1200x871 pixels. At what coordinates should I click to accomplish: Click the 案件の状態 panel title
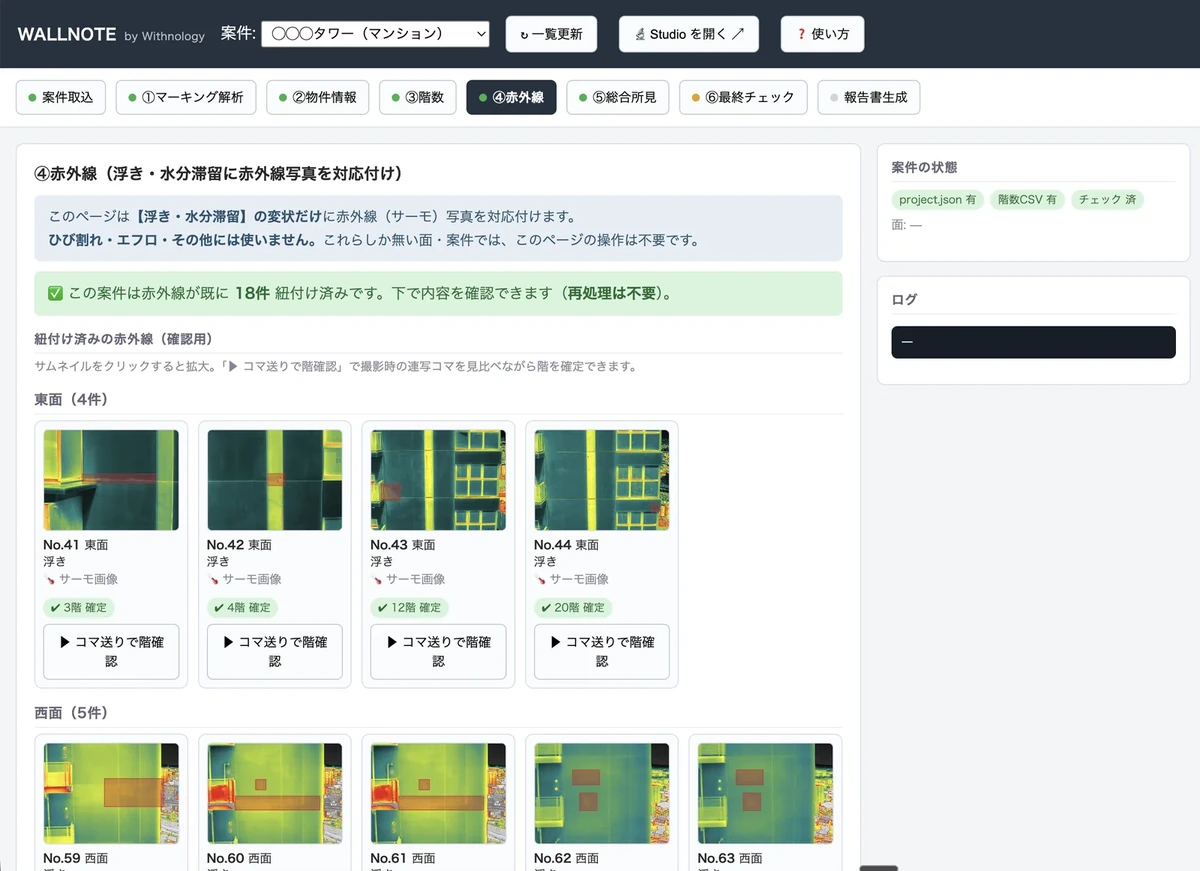pyautogui.click(x=924, y=167)
